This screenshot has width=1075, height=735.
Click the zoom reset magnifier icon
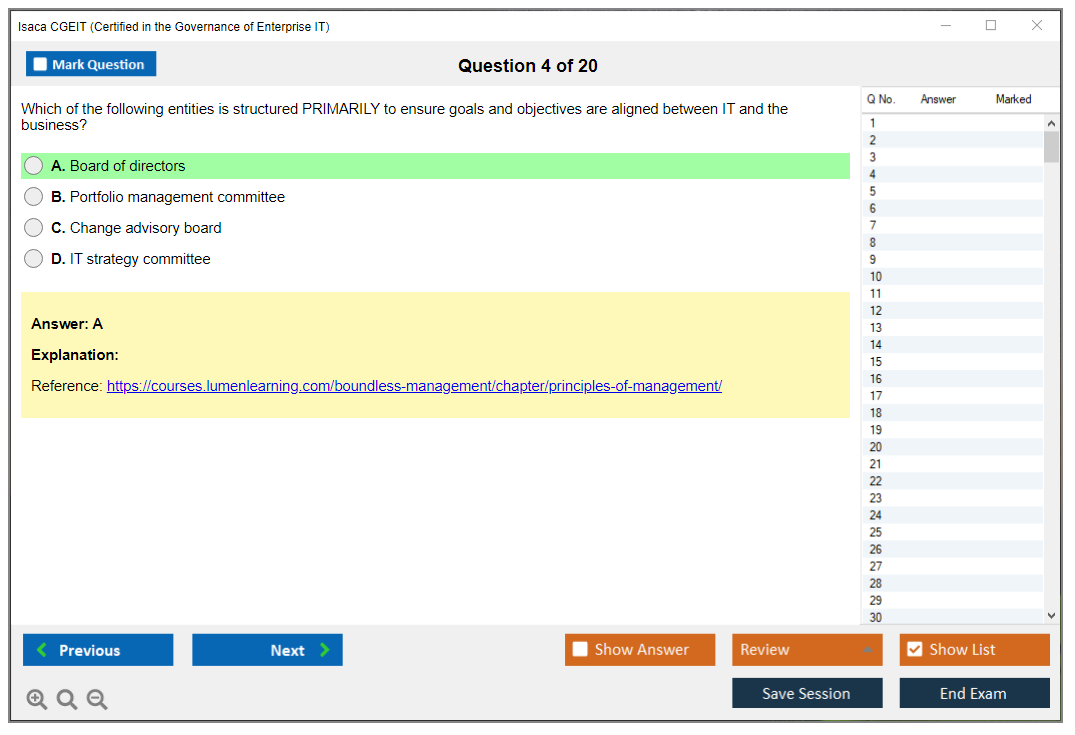point(67,700)
